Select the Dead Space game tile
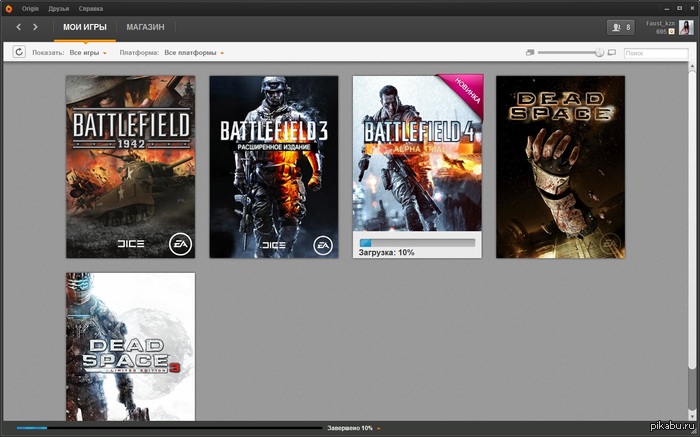This screenshot has height=437, width=700. click(x=560, y=167)
